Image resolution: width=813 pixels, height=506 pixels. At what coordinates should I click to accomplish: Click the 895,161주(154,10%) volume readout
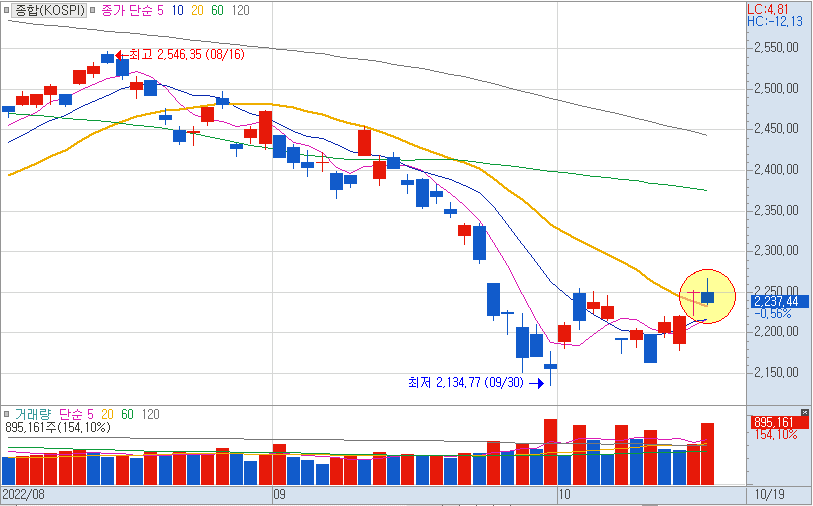click(x=57, y=428)
